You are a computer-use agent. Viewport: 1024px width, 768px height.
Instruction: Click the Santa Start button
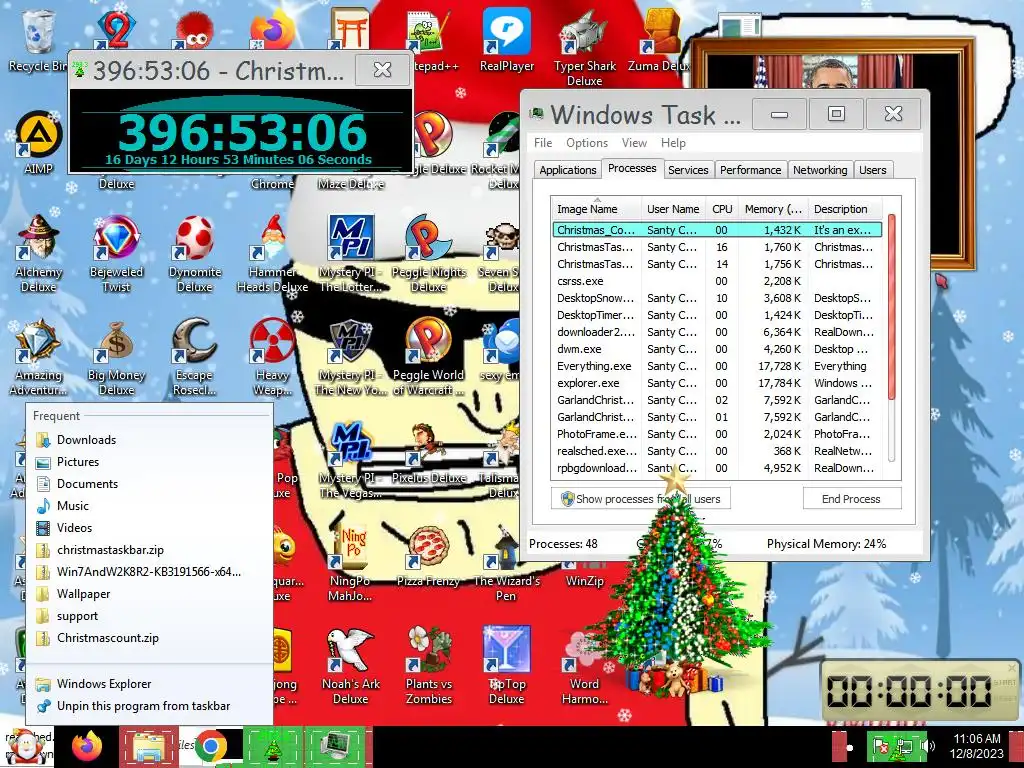[26, 745]
